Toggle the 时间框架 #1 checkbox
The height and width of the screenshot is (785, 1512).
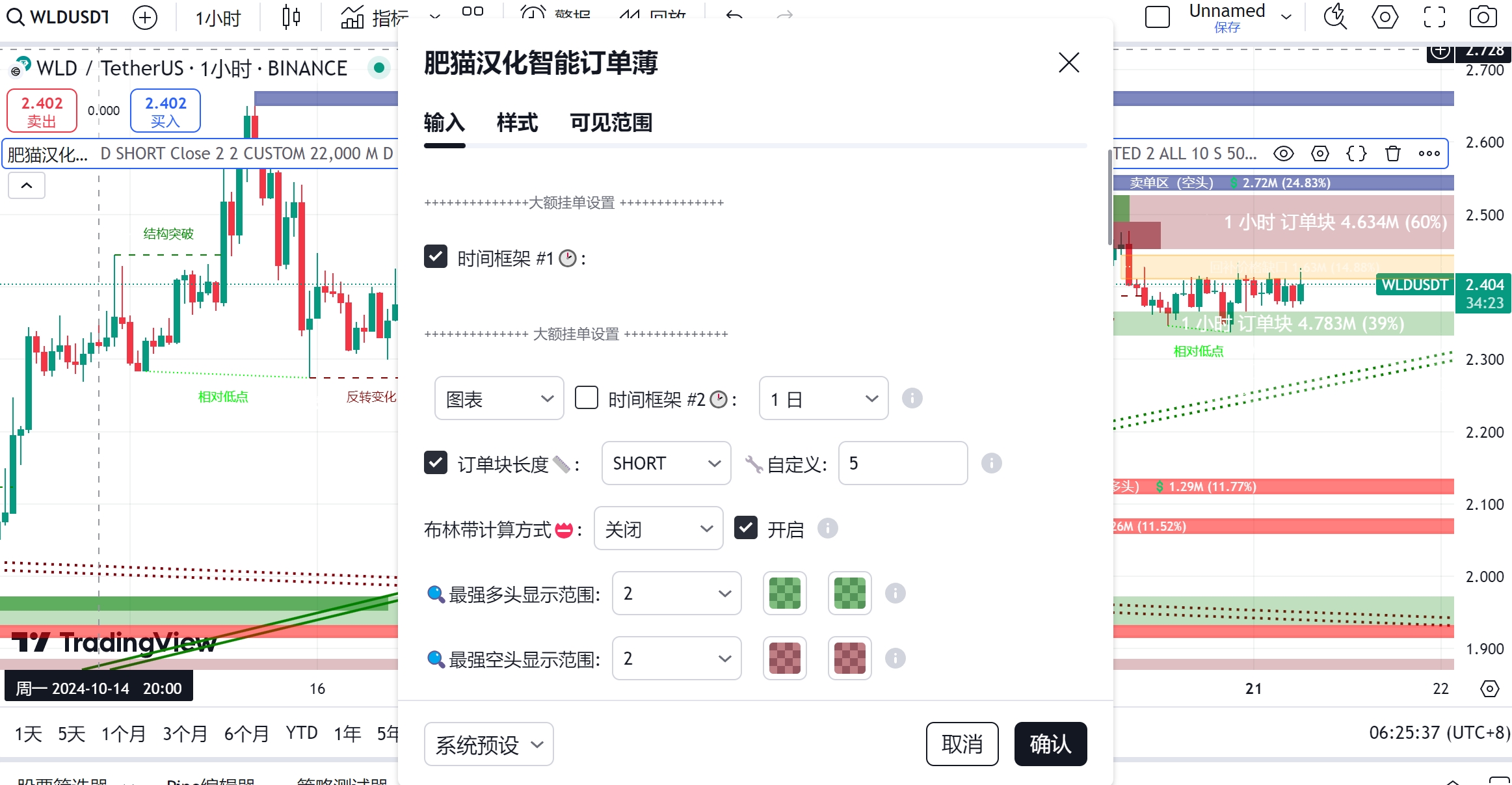pos(436,257)
